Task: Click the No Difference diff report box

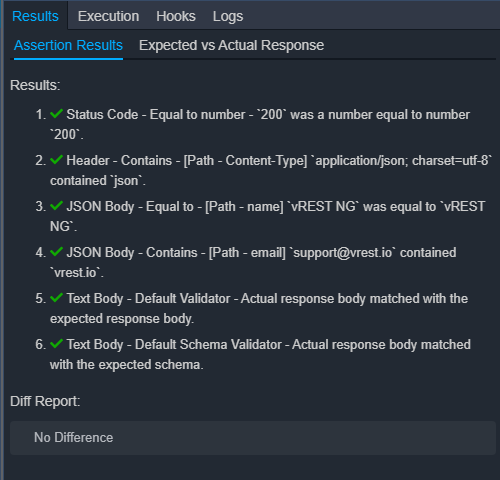Action: pyautogui.click(x=253, y=438)
